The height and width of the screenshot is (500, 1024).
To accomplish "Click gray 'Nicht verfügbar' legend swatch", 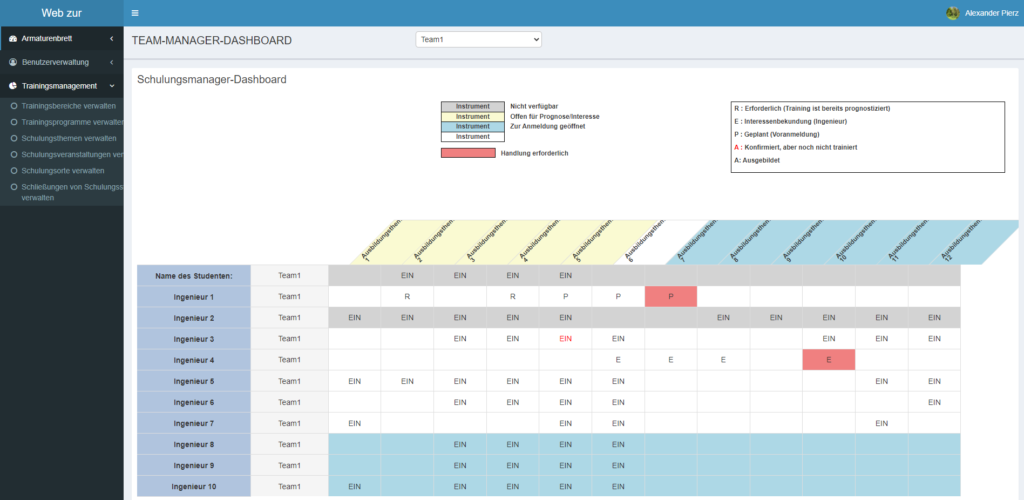I will pos(473,106).
